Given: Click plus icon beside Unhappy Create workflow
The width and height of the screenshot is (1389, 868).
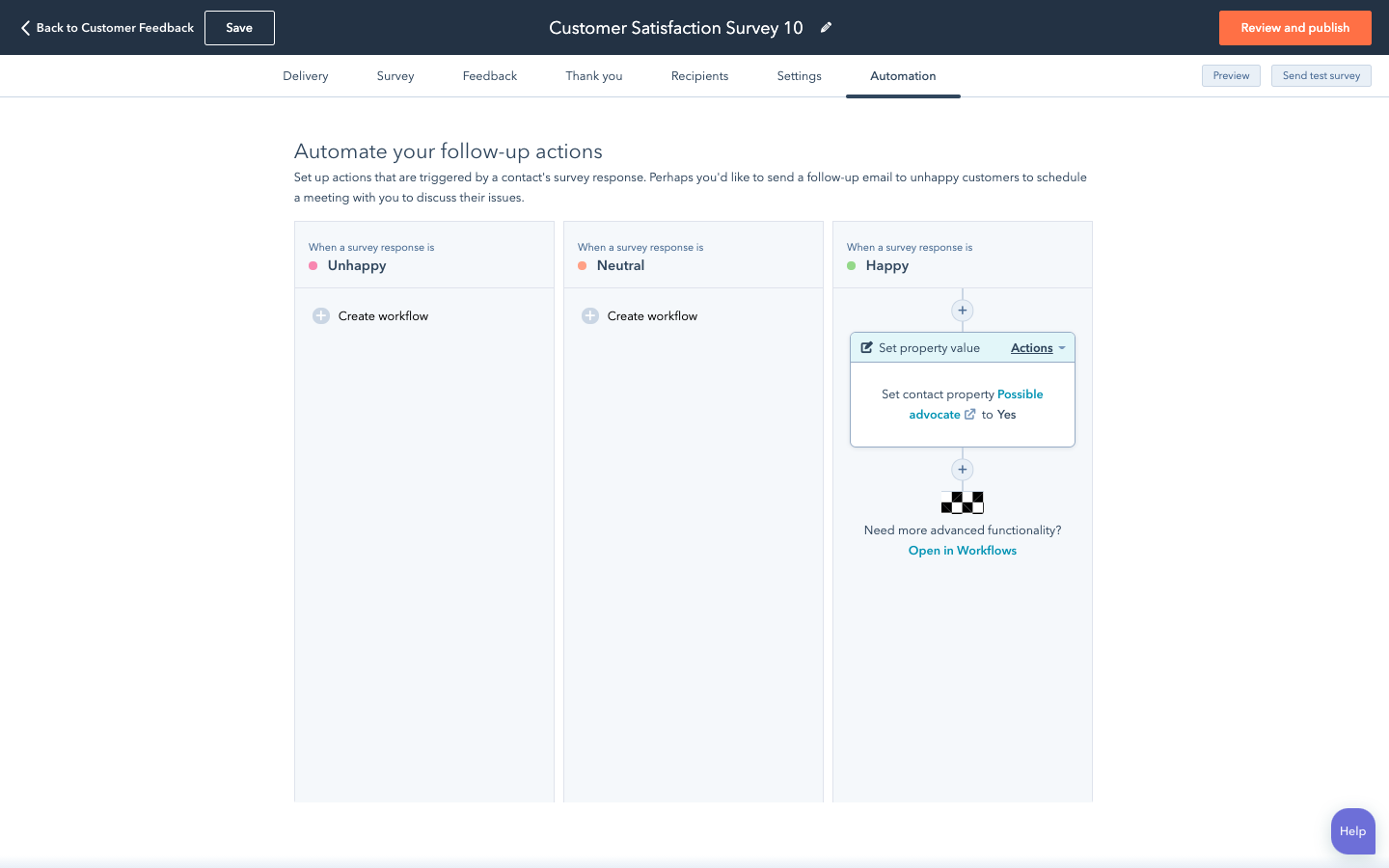Looking at the screenshot, I should click(x=321, y=316).
